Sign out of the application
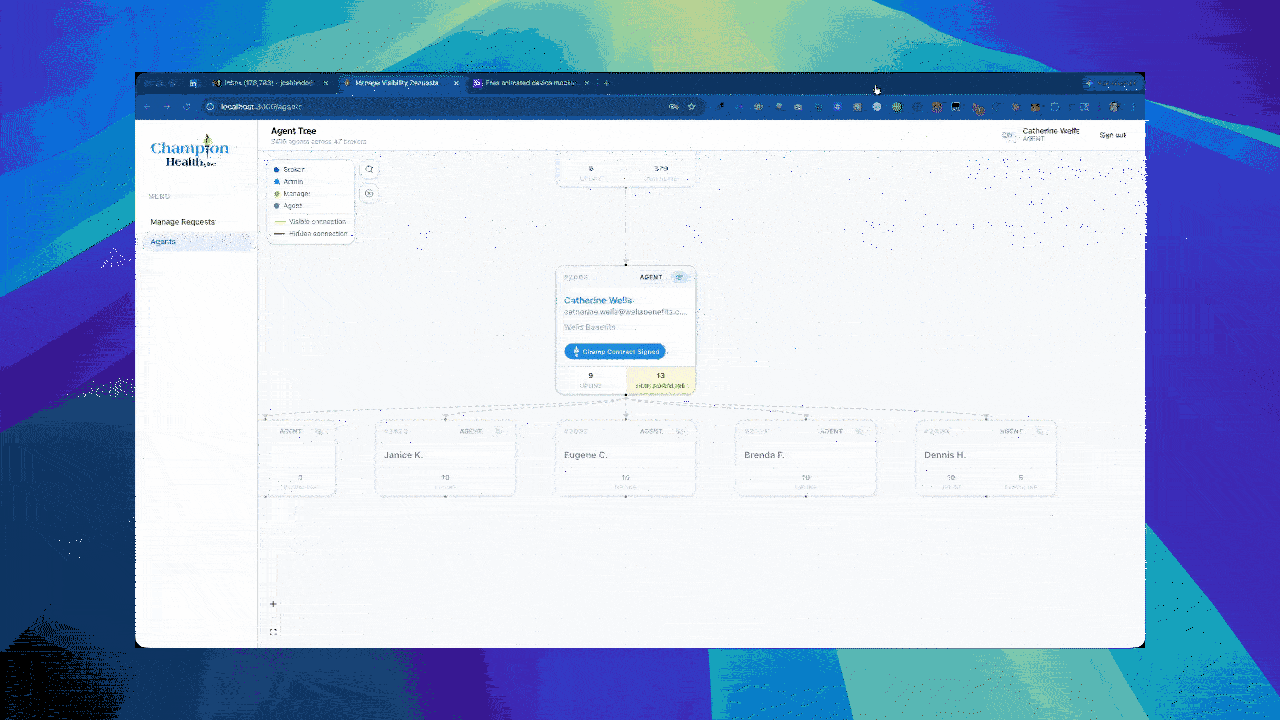The image size is (1280, 720). (x=1113, y=133)
